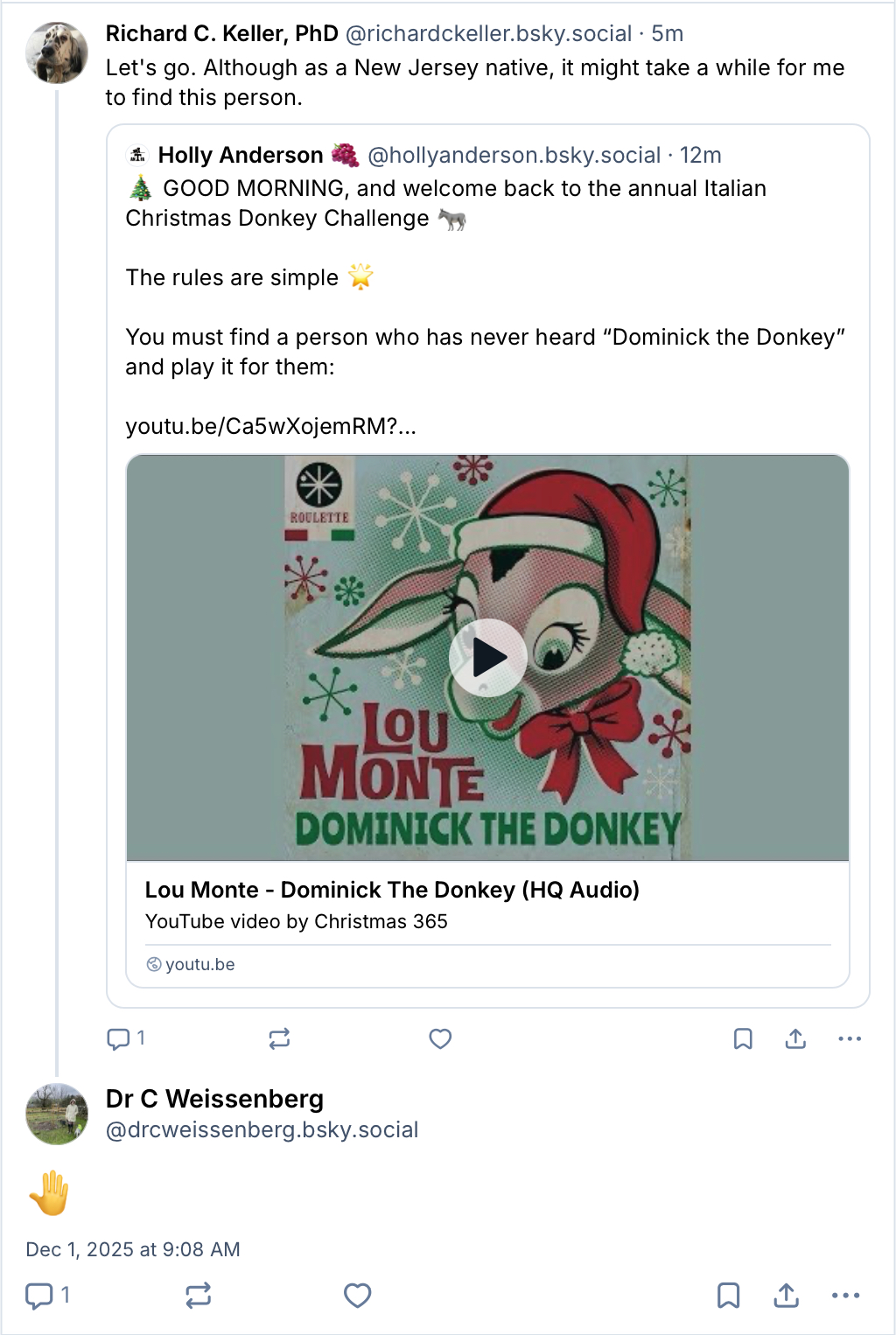Click Richard Keller's dog avatar
The width and height of the screenshot is (896, 1335).
point(57,52)
